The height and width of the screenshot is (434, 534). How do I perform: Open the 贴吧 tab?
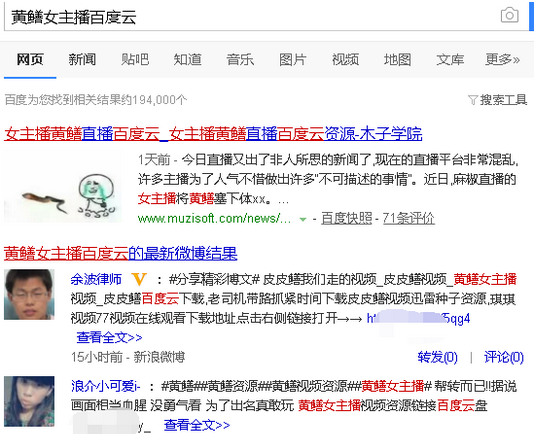coord(135,60)
